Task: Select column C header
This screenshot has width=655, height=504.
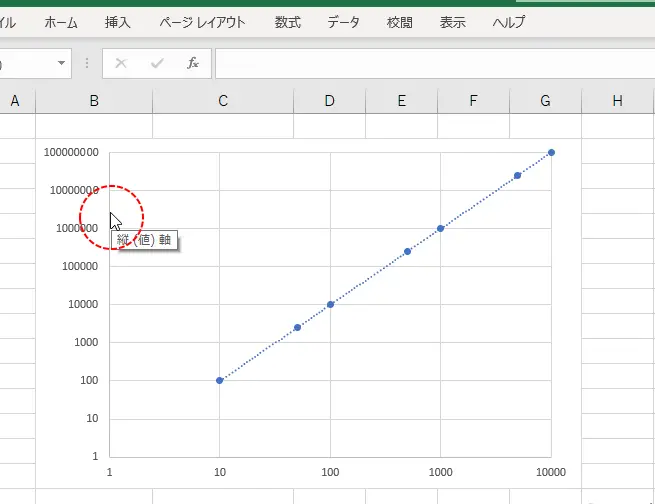Action: (223, 100)
